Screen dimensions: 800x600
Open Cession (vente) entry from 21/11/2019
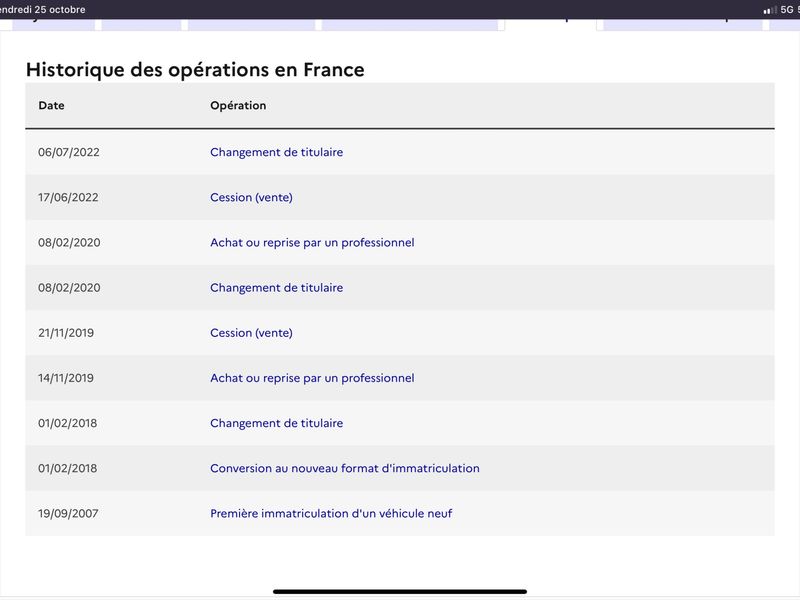tap(252, 333)
